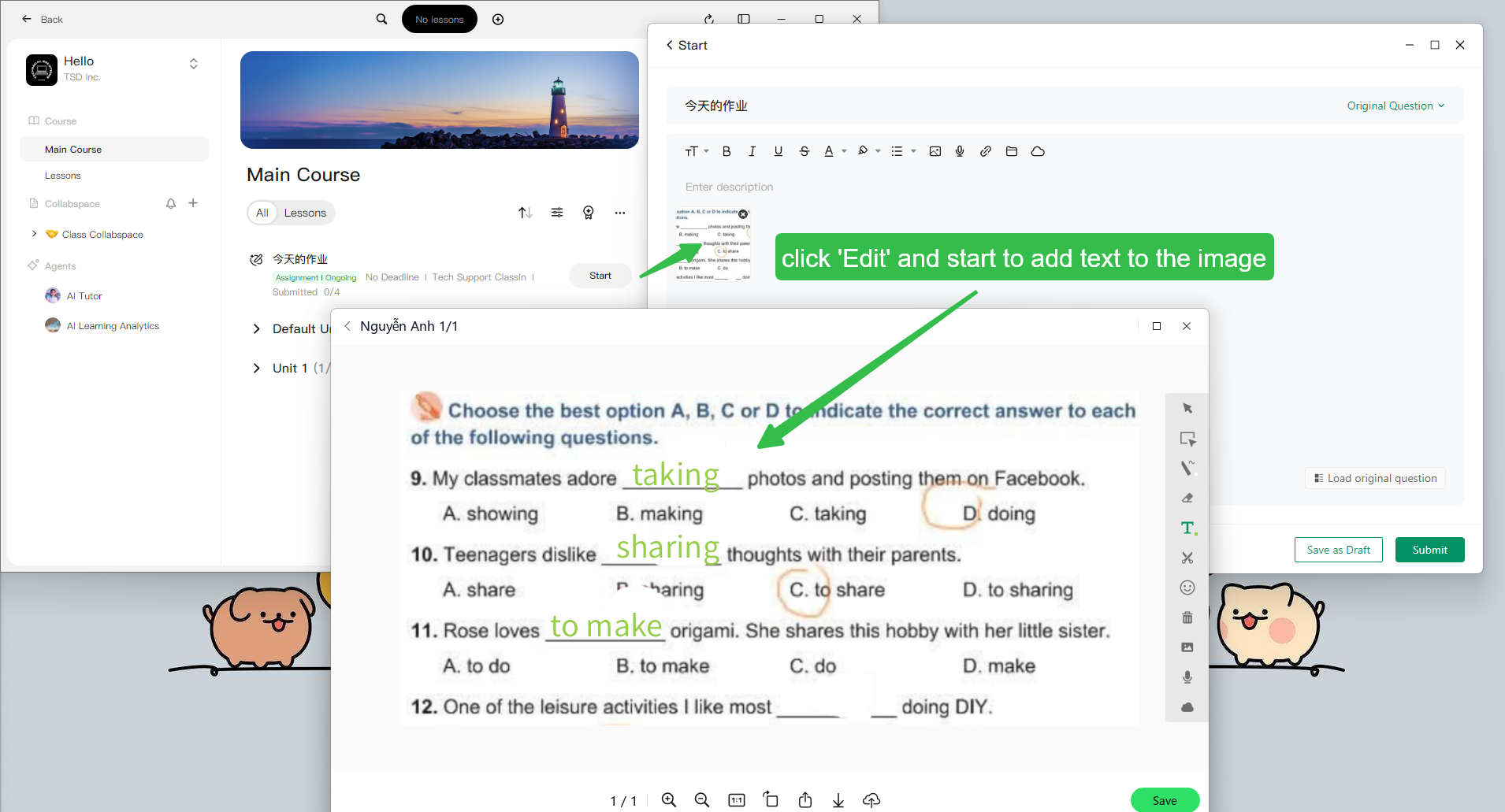Switch to the Lessons tab
1505x812 pixels.
pyautogui.click(x=305, y=213)
